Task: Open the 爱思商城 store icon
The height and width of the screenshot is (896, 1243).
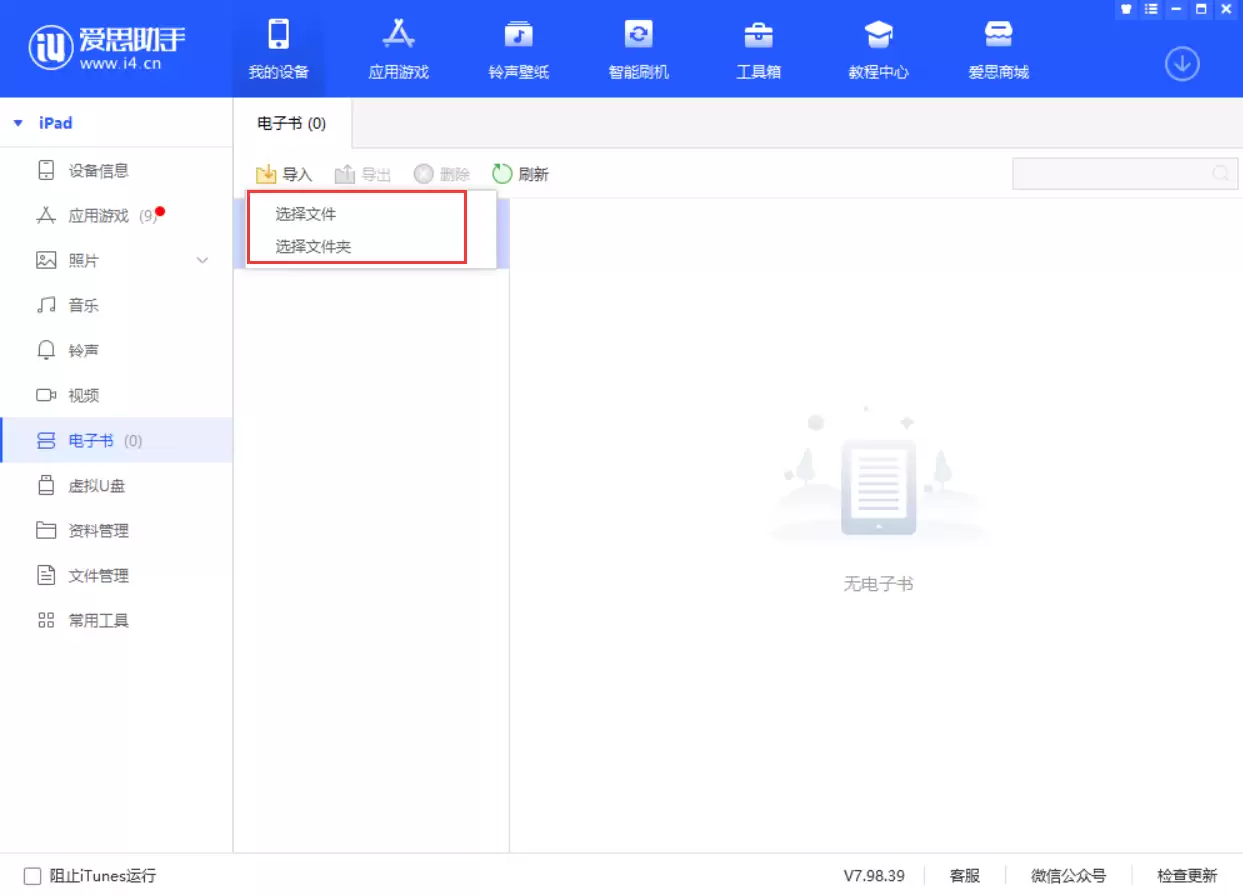Action: pyautogui.click(x=998, y=35)
